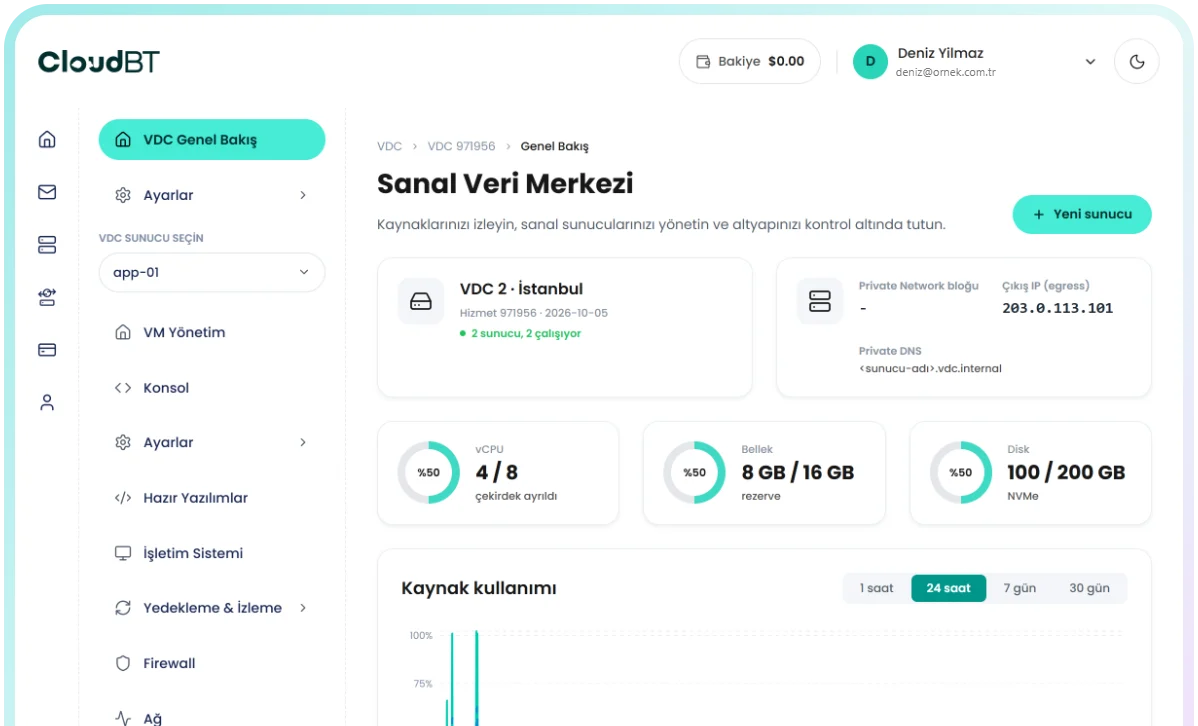Switch chart range to 7 gün

pyautogui.click(x=1019, y=588)
